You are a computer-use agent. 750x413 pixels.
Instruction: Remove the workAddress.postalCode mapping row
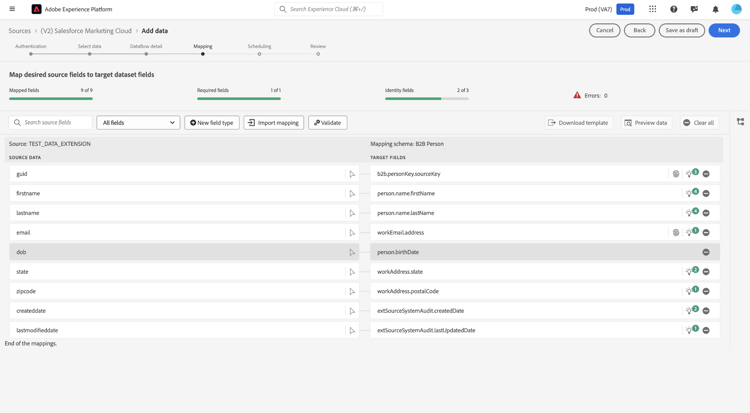(x=706, y=291)
